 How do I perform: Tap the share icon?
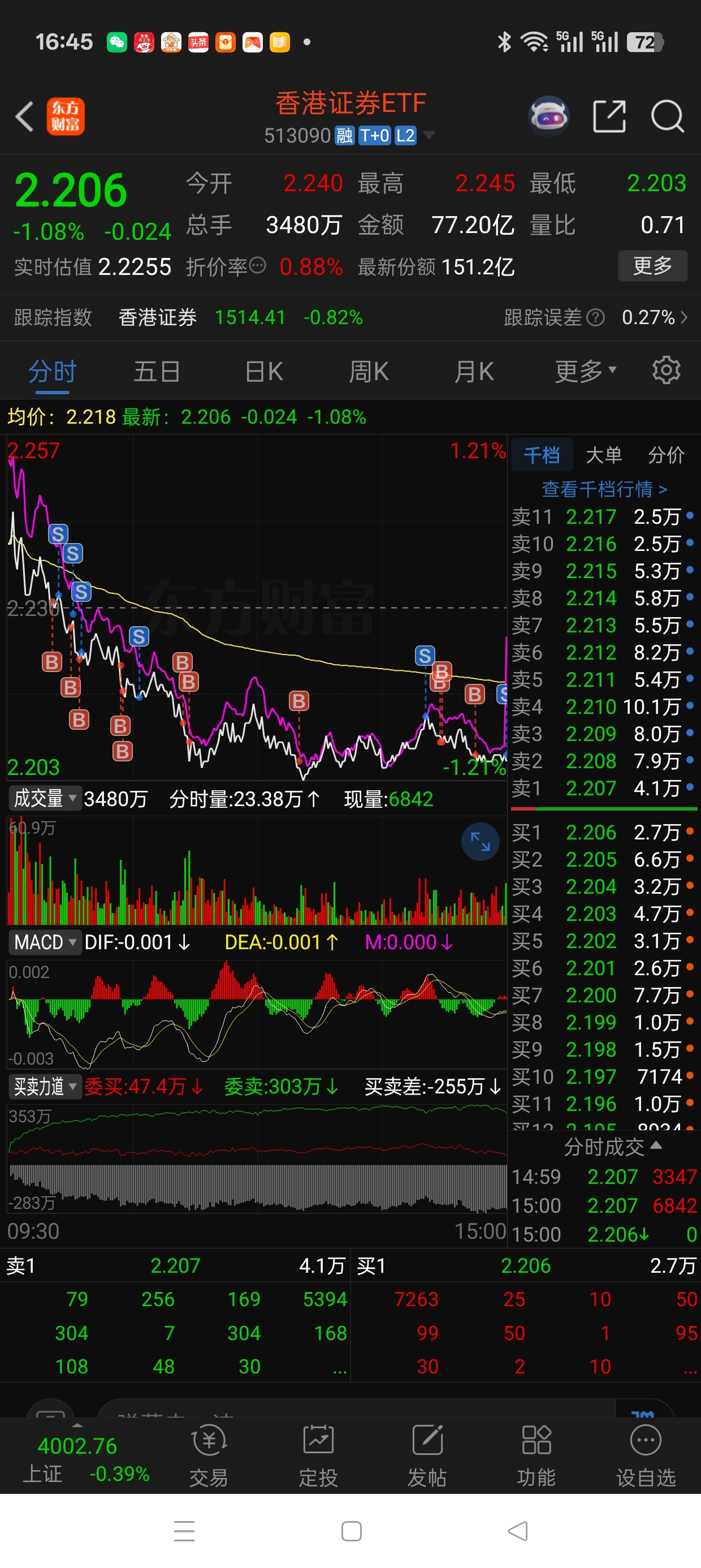pos(609,115)
